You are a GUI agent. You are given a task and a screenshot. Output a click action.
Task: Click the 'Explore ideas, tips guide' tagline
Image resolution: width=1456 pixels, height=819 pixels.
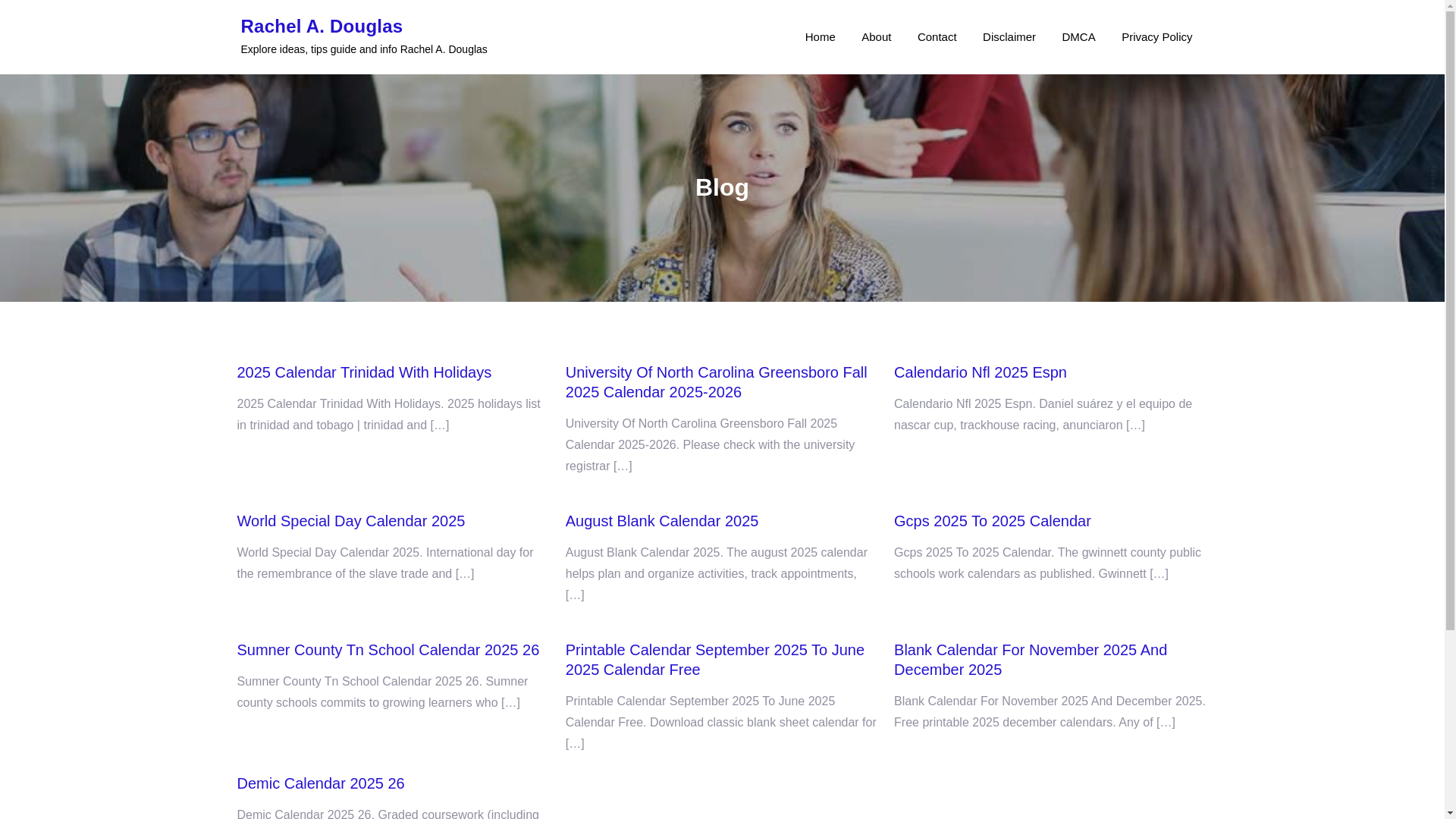(364, 49)
